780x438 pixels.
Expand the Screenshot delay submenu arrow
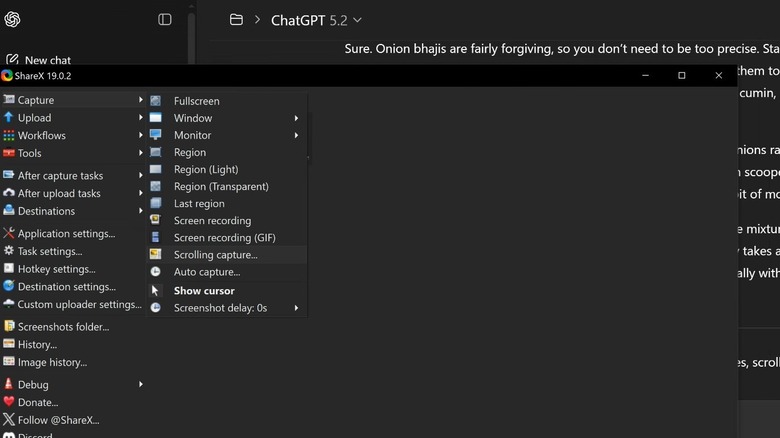pos(296,308)
